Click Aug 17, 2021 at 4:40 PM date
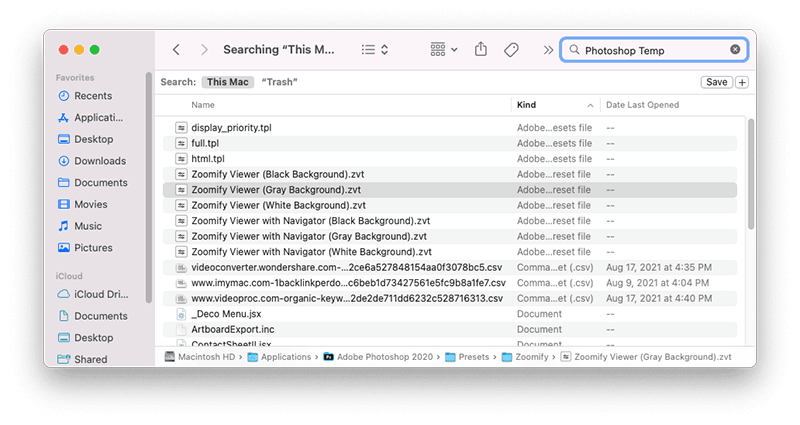Viewport: 800px width, 425px height. point(659,298)
